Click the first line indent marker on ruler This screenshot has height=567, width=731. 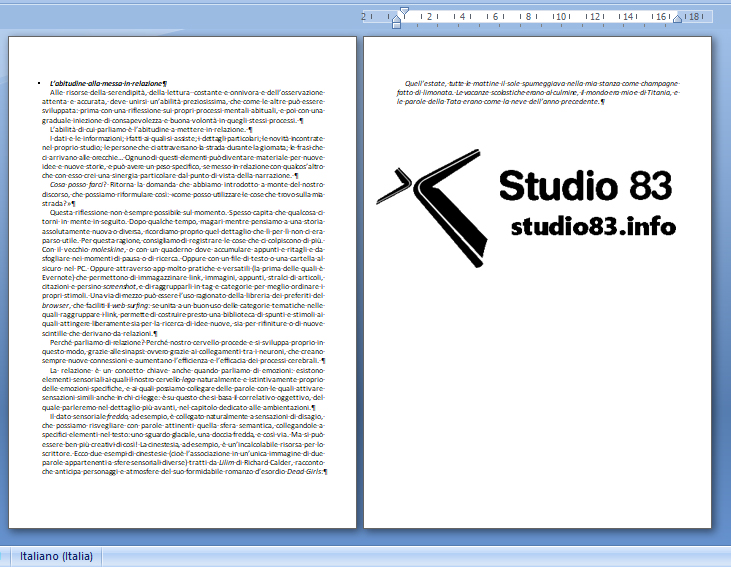404,12
